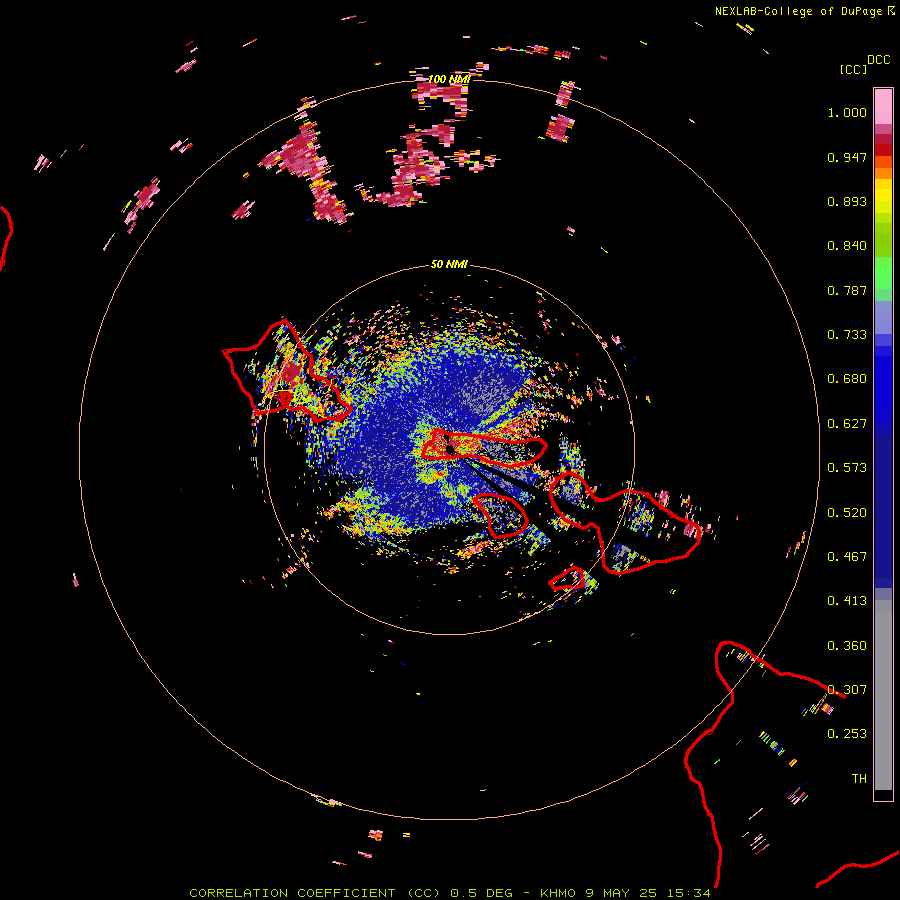Click the 0.627 scale value
Viewport: 900px width, 900px height.
[x=847, y=424]
